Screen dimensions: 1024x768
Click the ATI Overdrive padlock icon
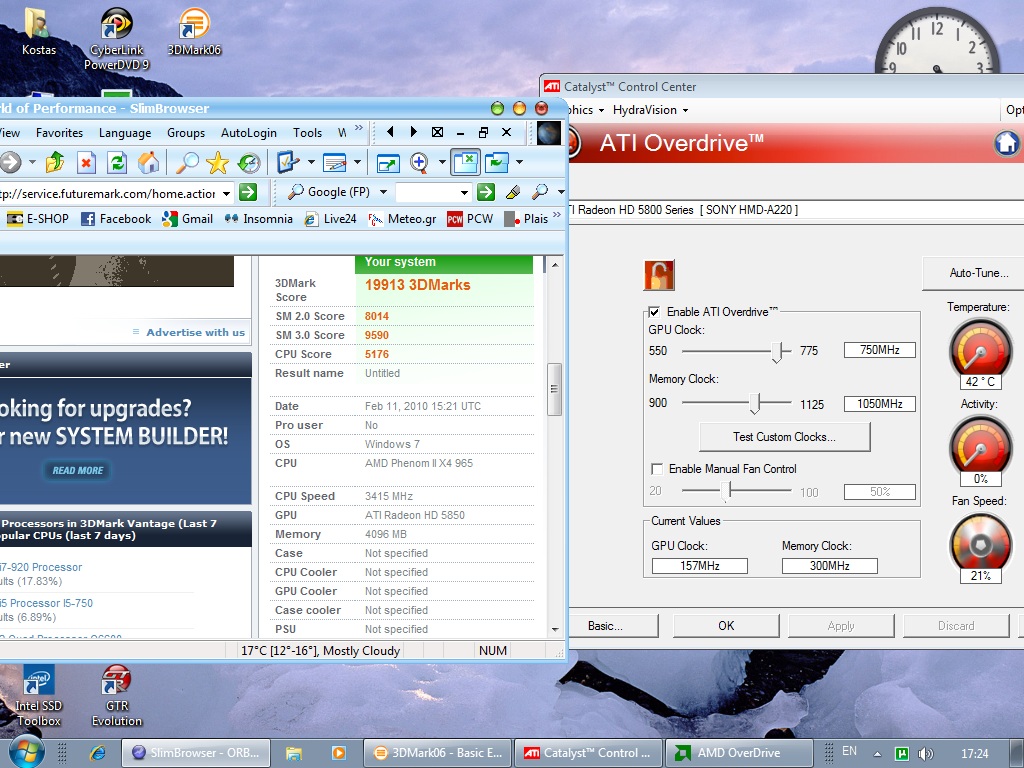659,275
